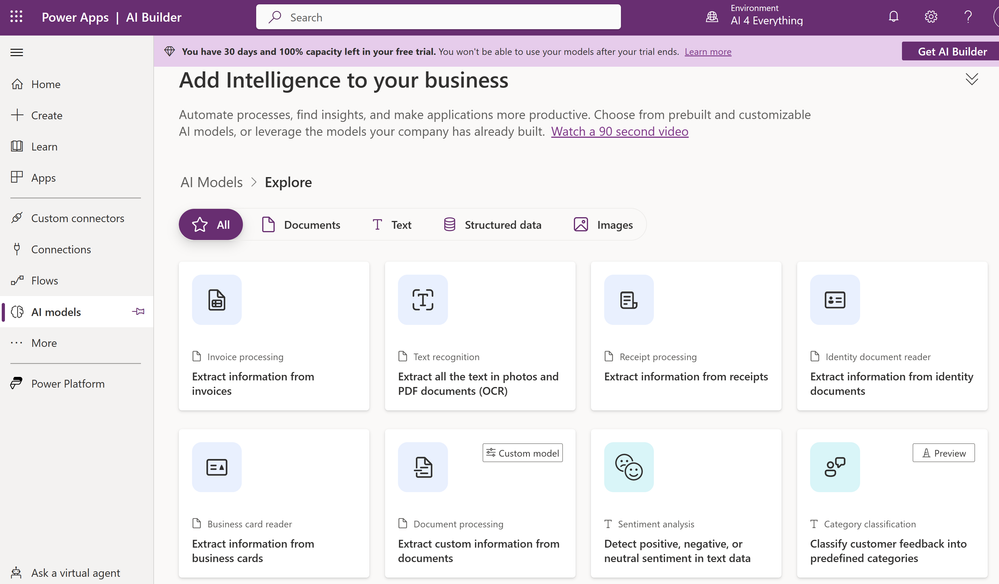The width and height of the screenshot is (999, 584).
Task: Switch to the Documents filter tab
Action: pyautogui.click(x=301, y=225)
